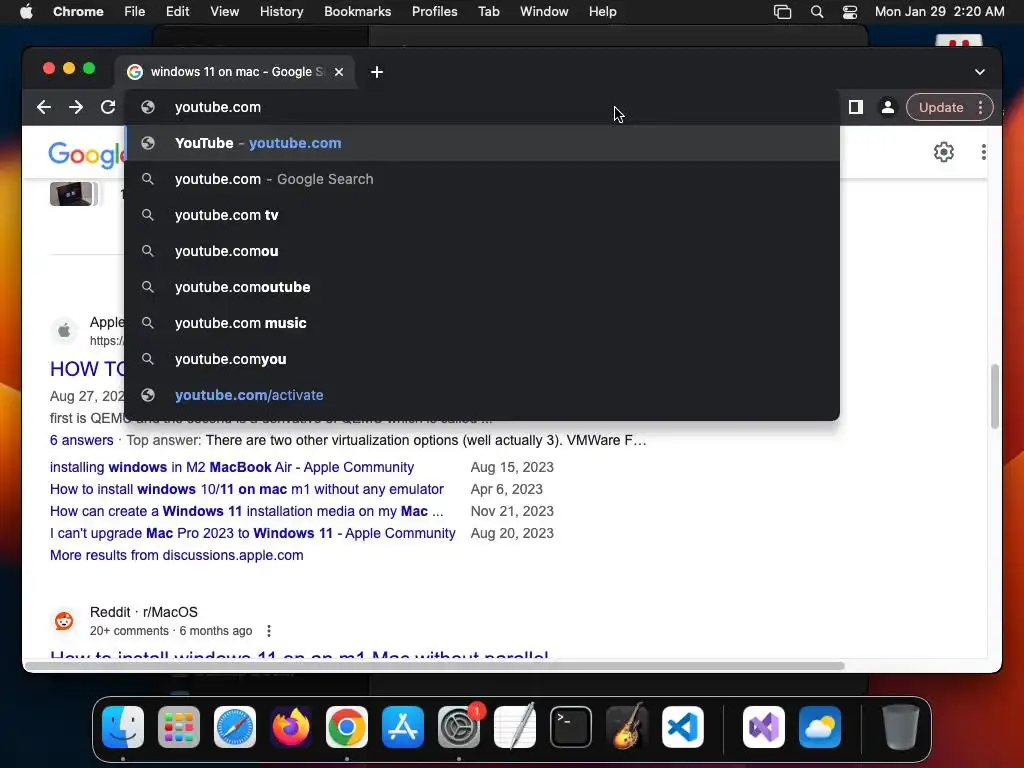Open Control Center in menu bar
Image resolution: width=1024 pixels, height=768 pixels.
click(x=850, y=12)
